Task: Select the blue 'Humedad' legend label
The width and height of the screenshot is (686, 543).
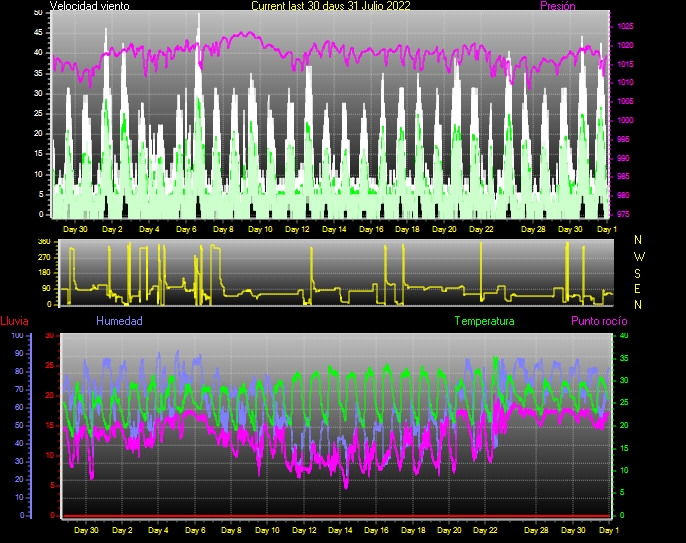Action: tap(119, 321)
